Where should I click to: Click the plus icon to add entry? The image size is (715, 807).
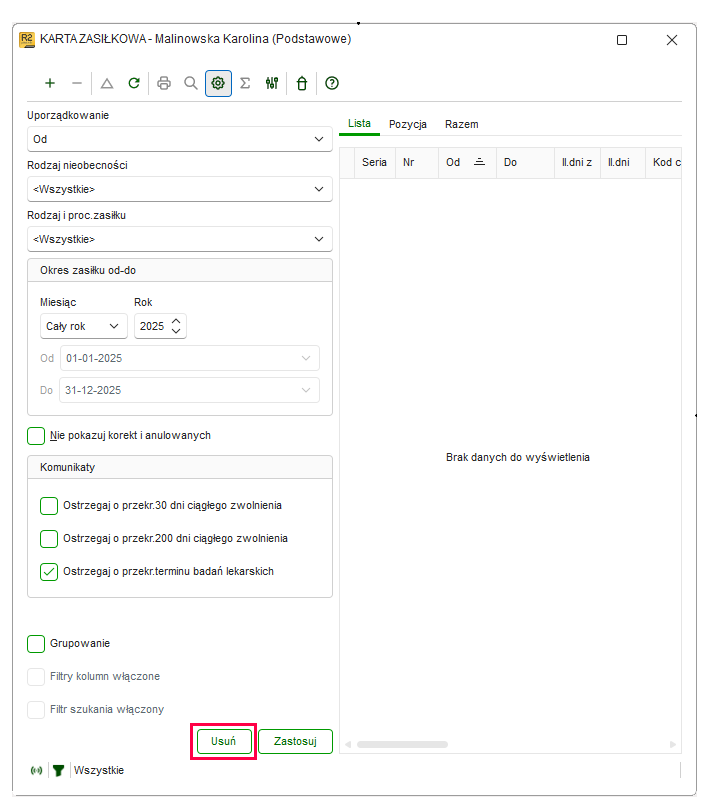(x=50, y=83)
